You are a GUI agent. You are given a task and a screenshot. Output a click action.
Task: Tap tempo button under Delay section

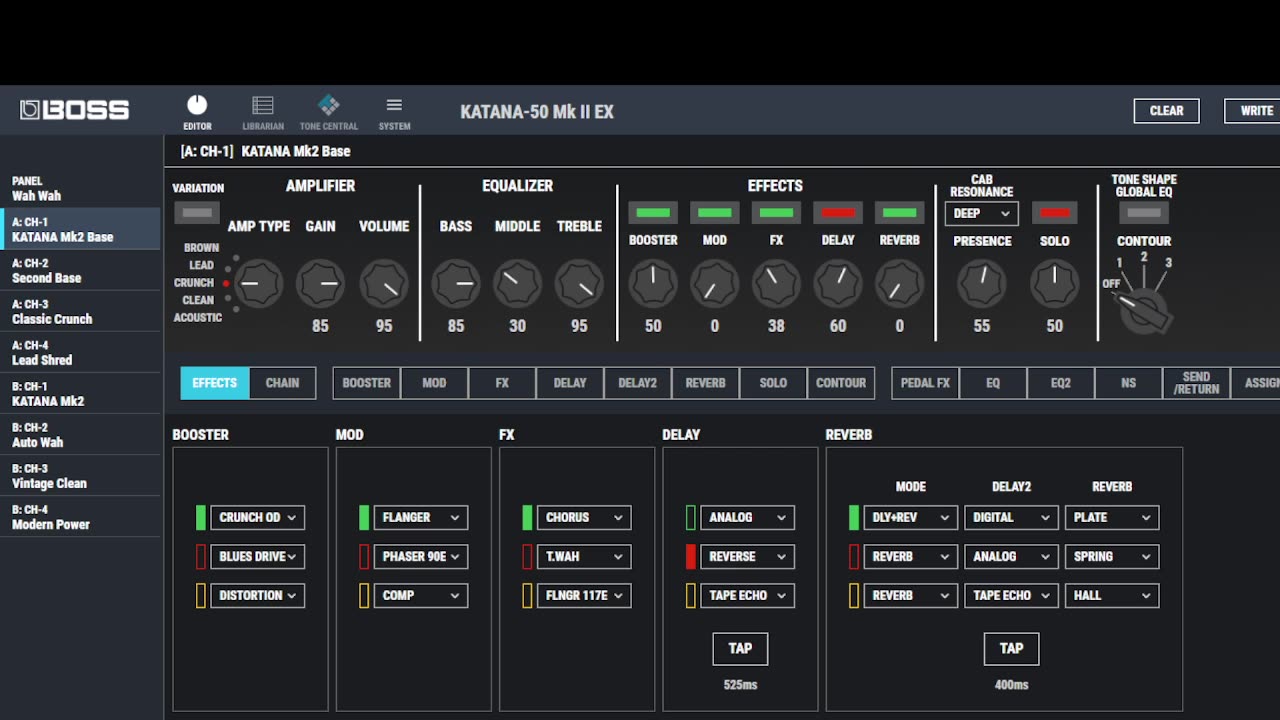pos(740,648)
